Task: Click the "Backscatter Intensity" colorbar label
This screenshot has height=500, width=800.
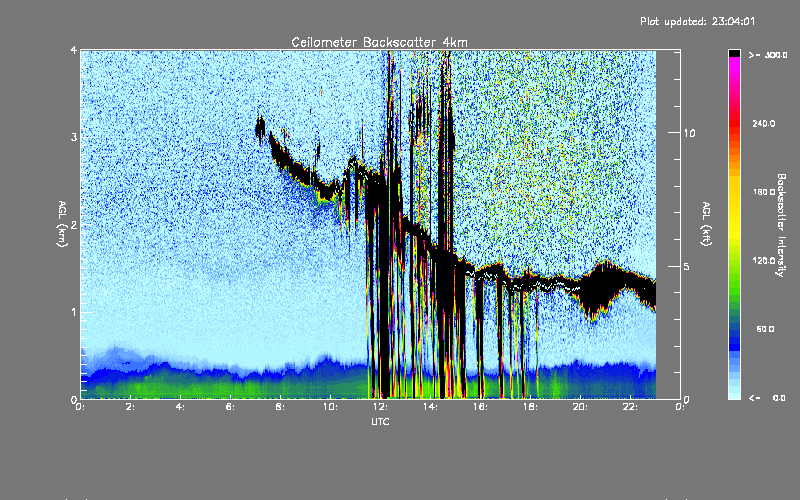Action: pyautogui.click(x=781, y=225)
